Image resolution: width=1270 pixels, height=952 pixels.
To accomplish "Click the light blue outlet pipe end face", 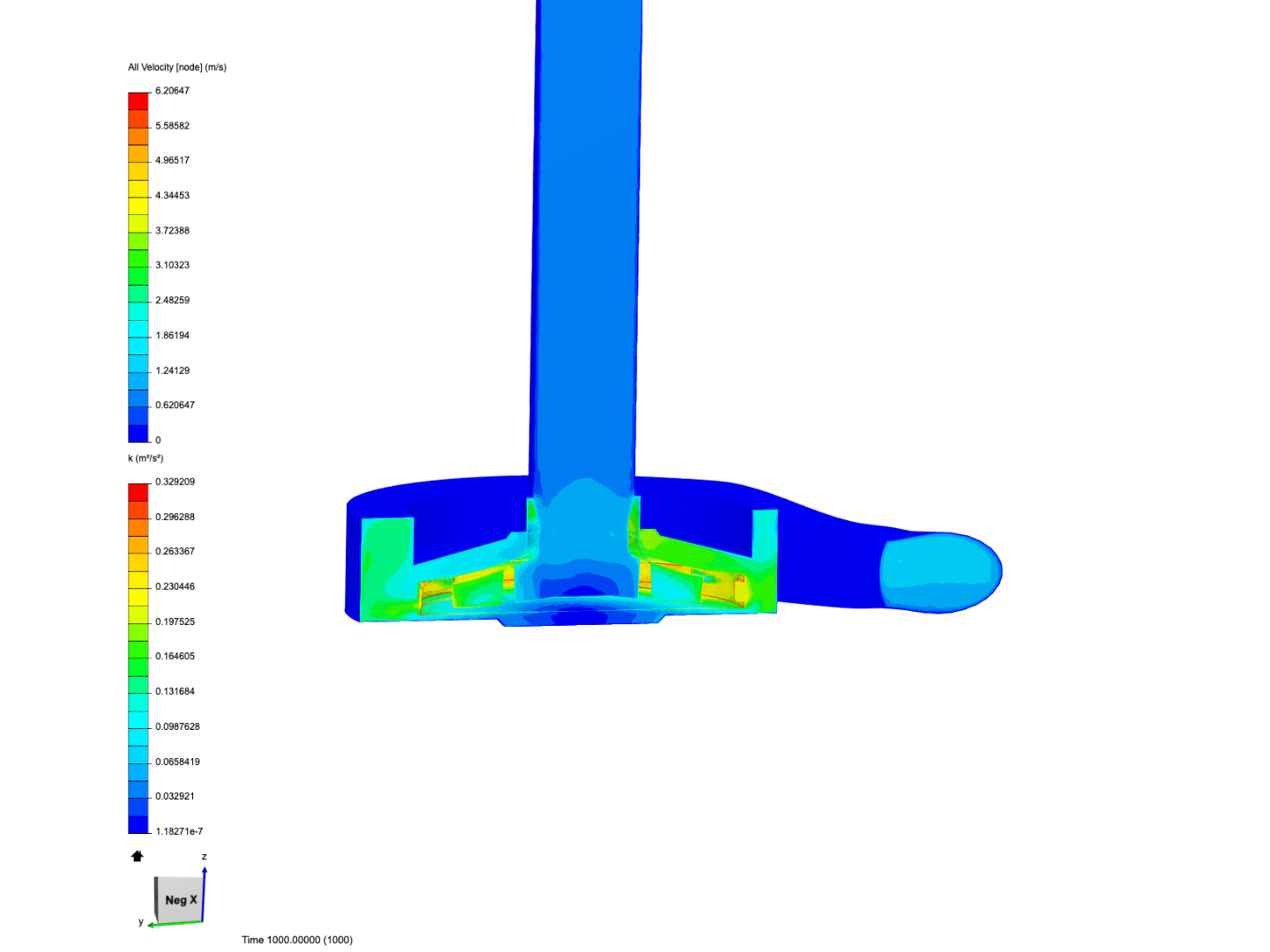I will point(940,573).
